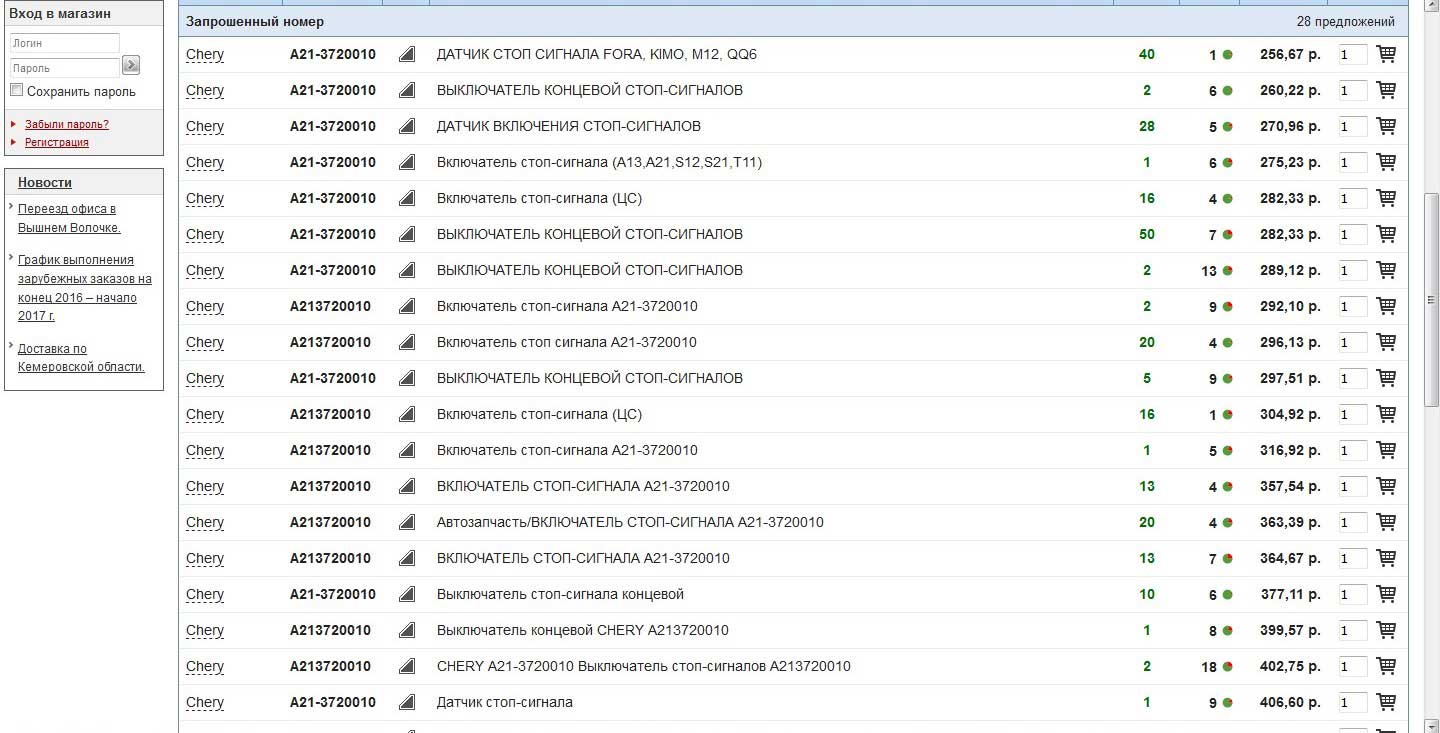The width and height of the screenshot is (1440, 733).
Task: Open the Забыли пароль? link
Action: [67, 124]
